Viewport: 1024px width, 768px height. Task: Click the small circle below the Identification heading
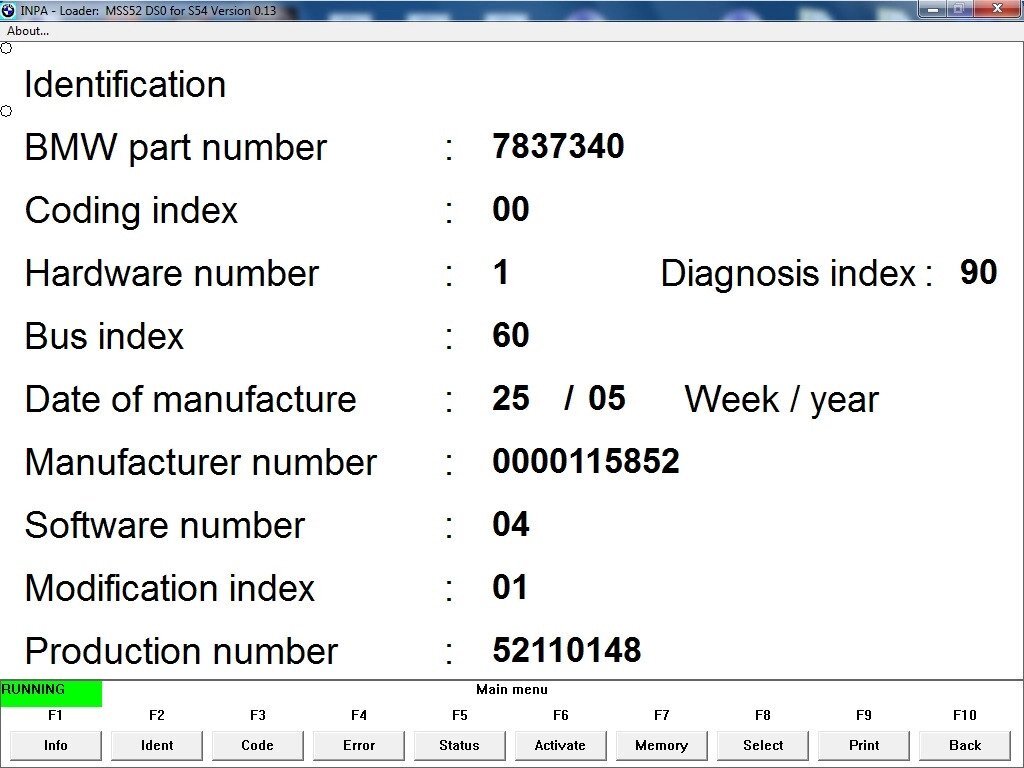[x=6, y=111]
